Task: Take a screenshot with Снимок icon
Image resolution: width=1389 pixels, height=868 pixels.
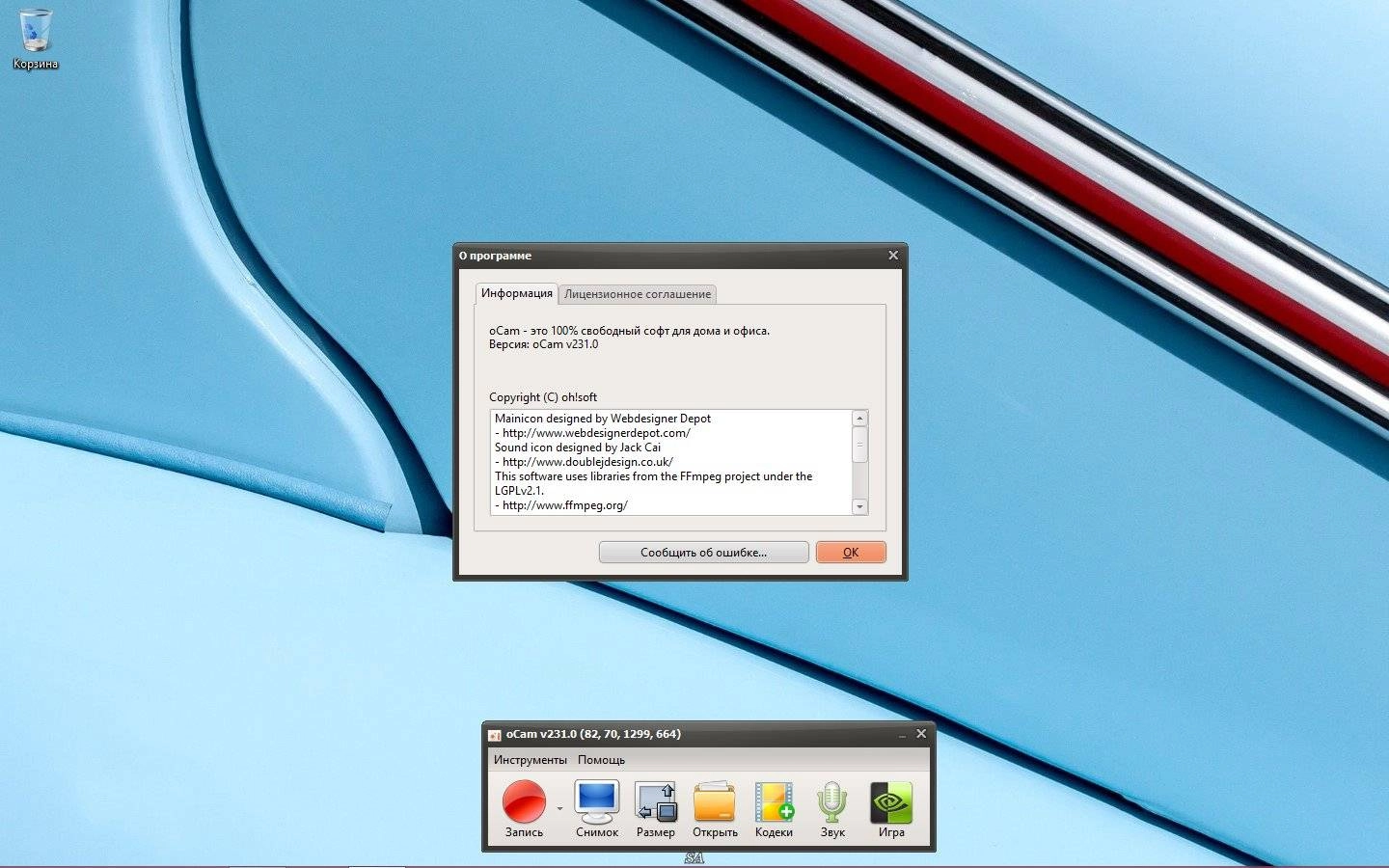Action: point(597,809)
